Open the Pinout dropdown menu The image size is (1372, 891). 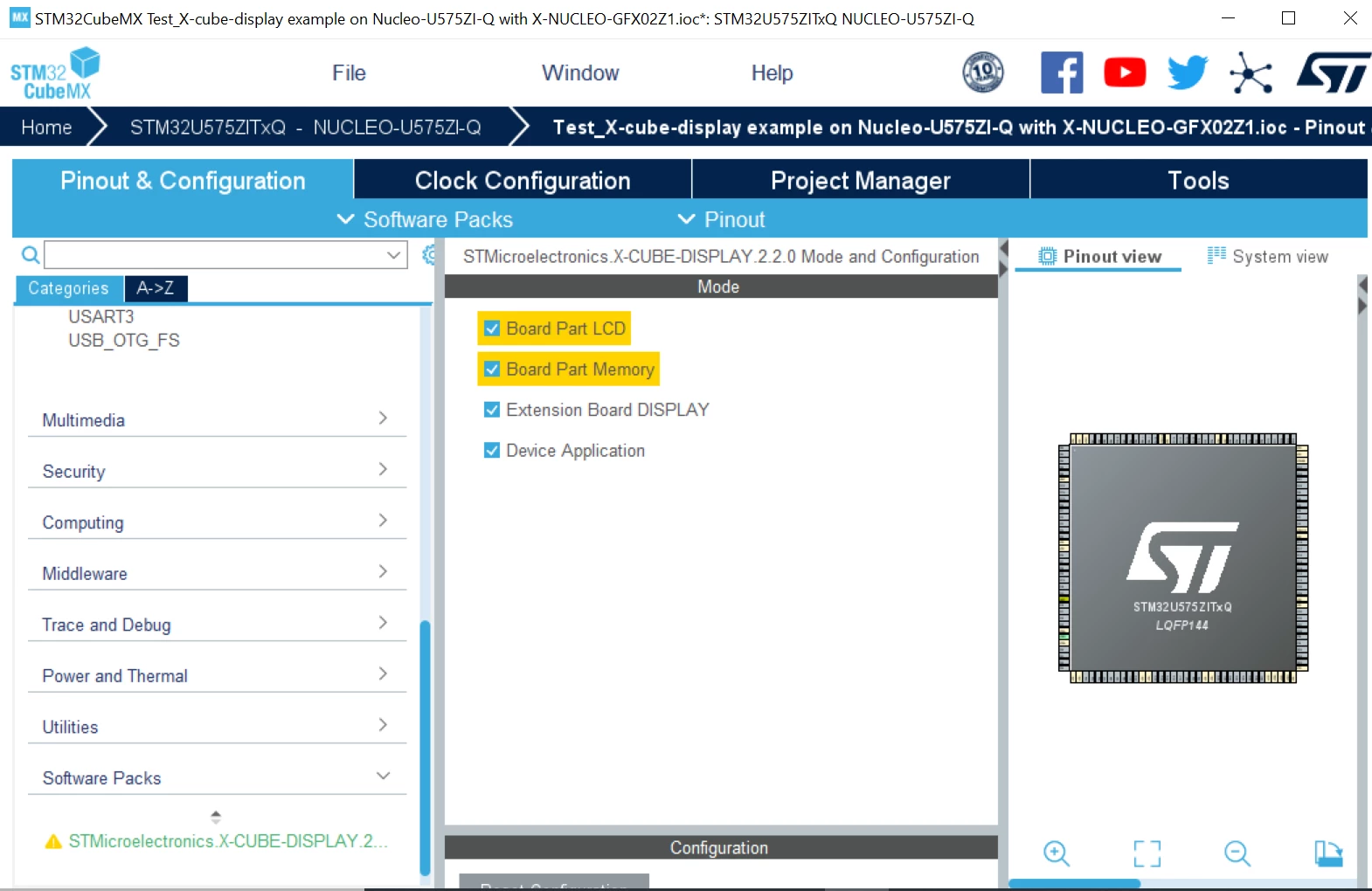tap(721, 219)
